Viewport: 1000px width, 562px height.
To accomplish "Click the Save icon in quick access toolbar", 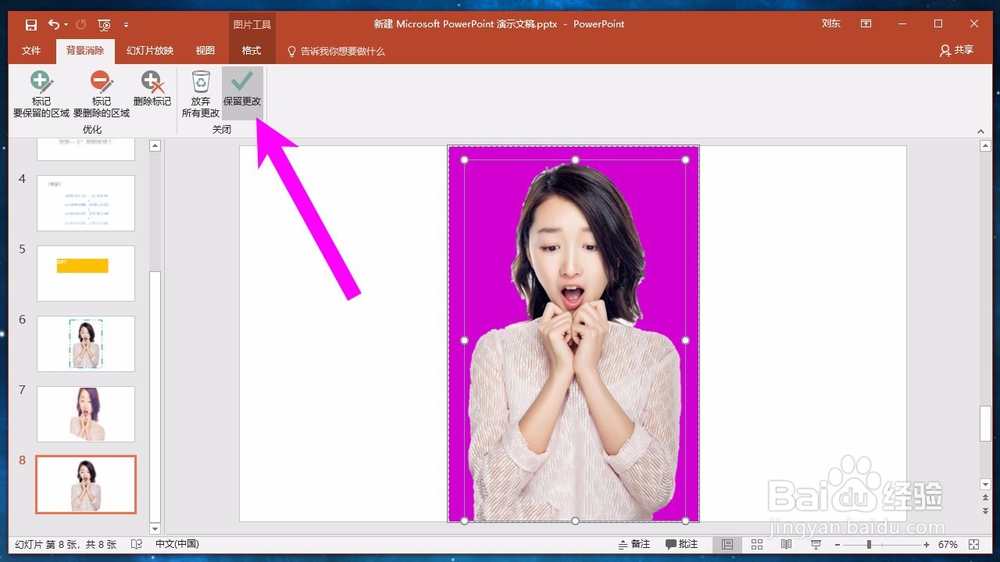I will pyautogui.click(x=31, y=25).
